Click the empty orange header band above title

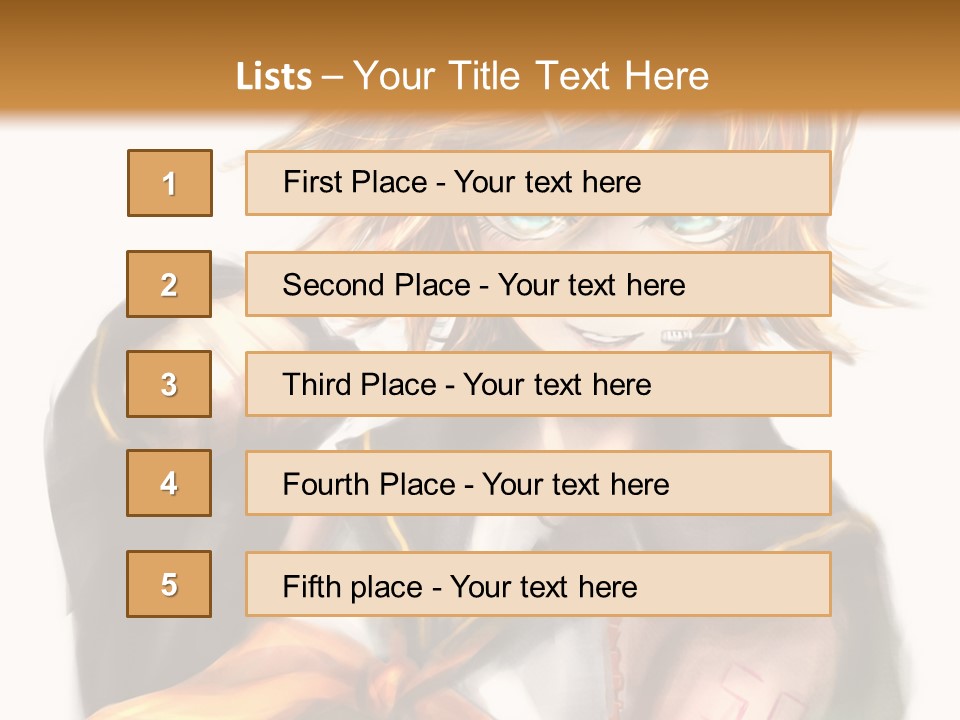[x=480, y=25]
